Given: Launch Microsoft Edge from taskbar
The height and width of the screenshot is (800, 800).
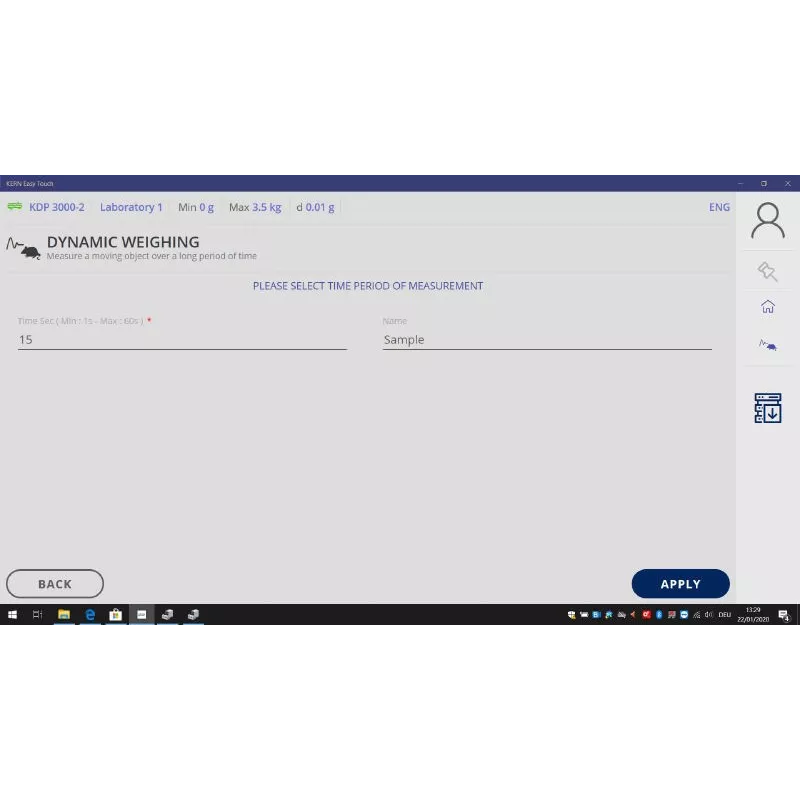Looking at the screenshot, I should pos(90,615).
